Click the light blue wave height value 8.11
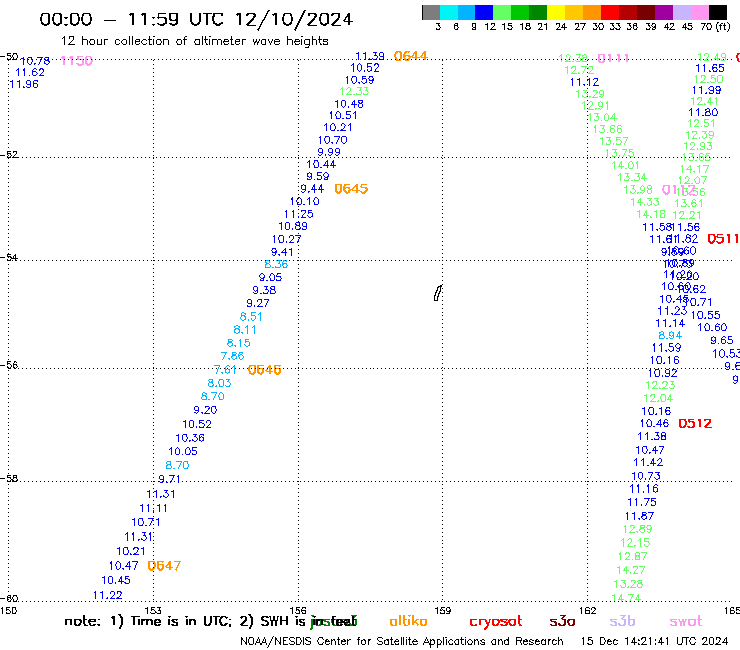Image resolution: width=740 pixels, height=650 pixels. (245, 329)
